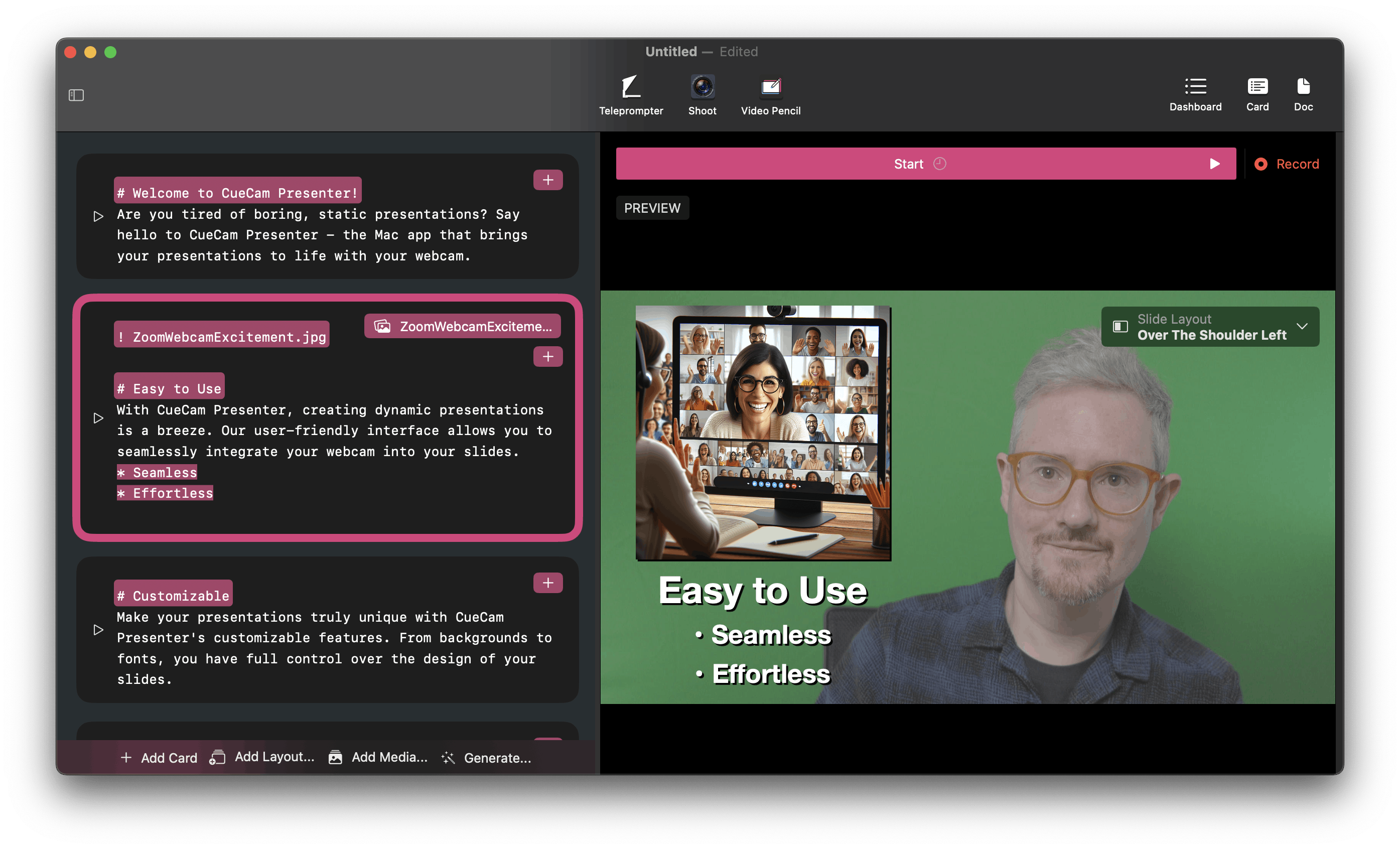Click the Start presentation bar
1400x849 pixels.
coord(926,164)
